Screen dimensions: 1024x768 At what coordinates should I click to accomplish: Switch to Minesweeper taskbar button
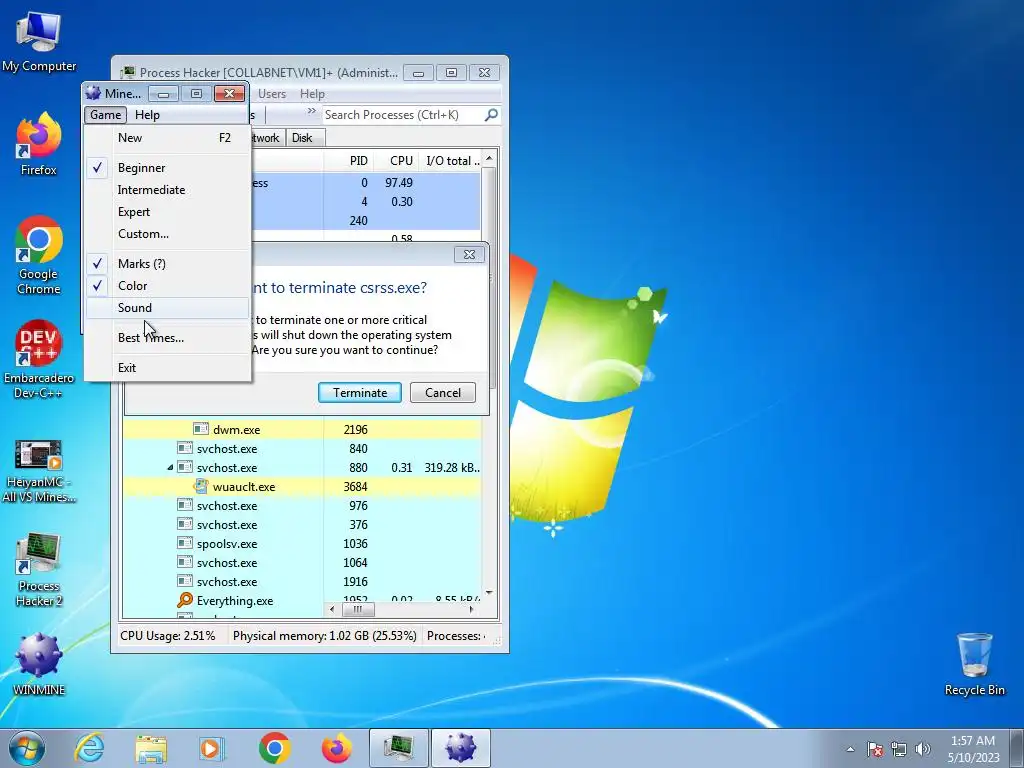click(460, 748)
